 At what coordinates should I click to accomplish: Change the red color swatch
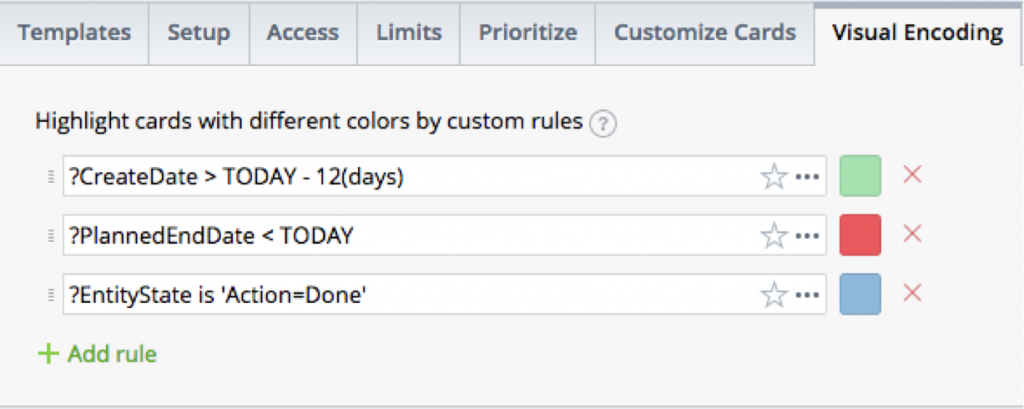click(x=860, y=235)
